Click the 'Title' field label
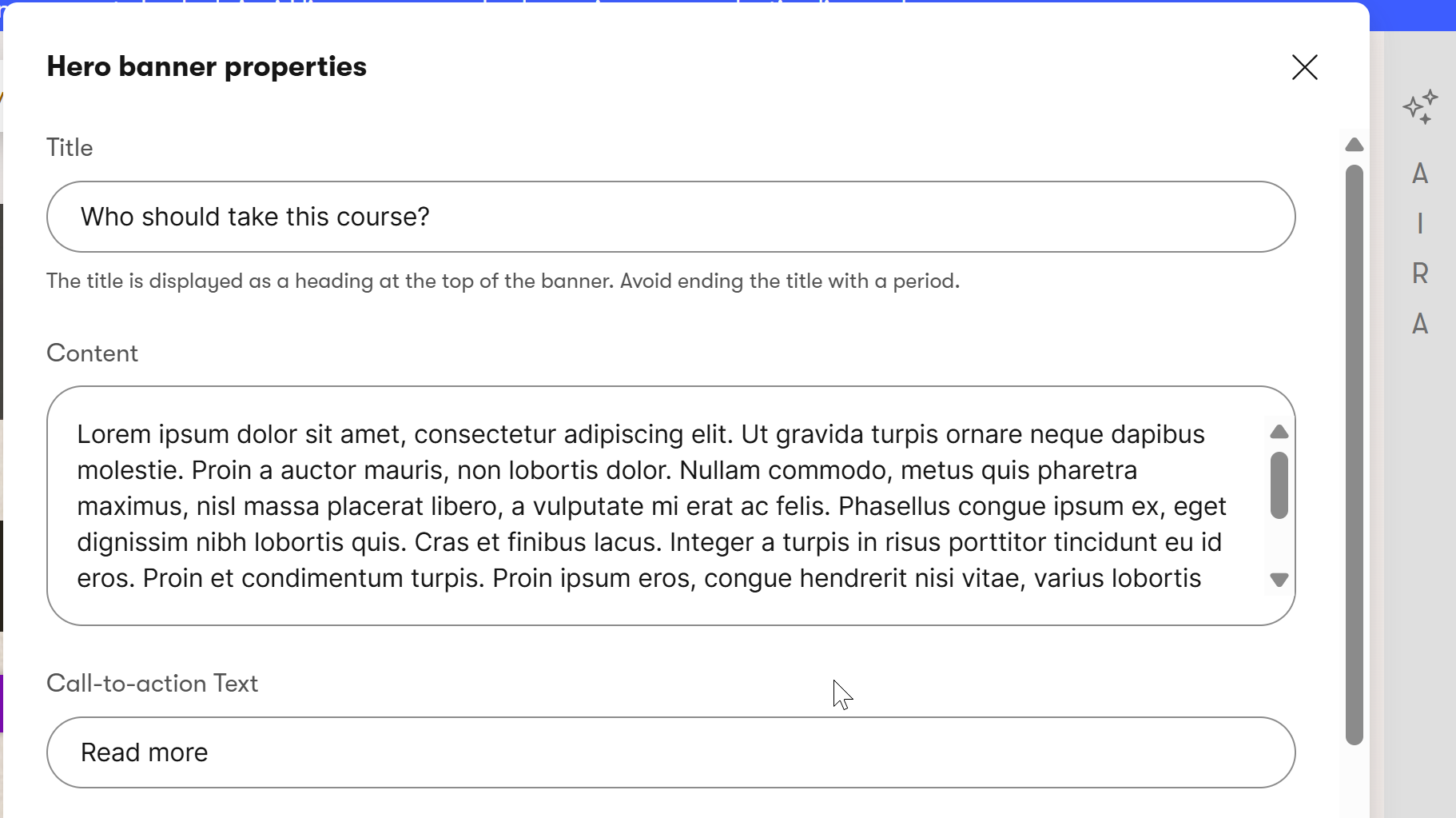1456x818 pixels. coord(70,148)
